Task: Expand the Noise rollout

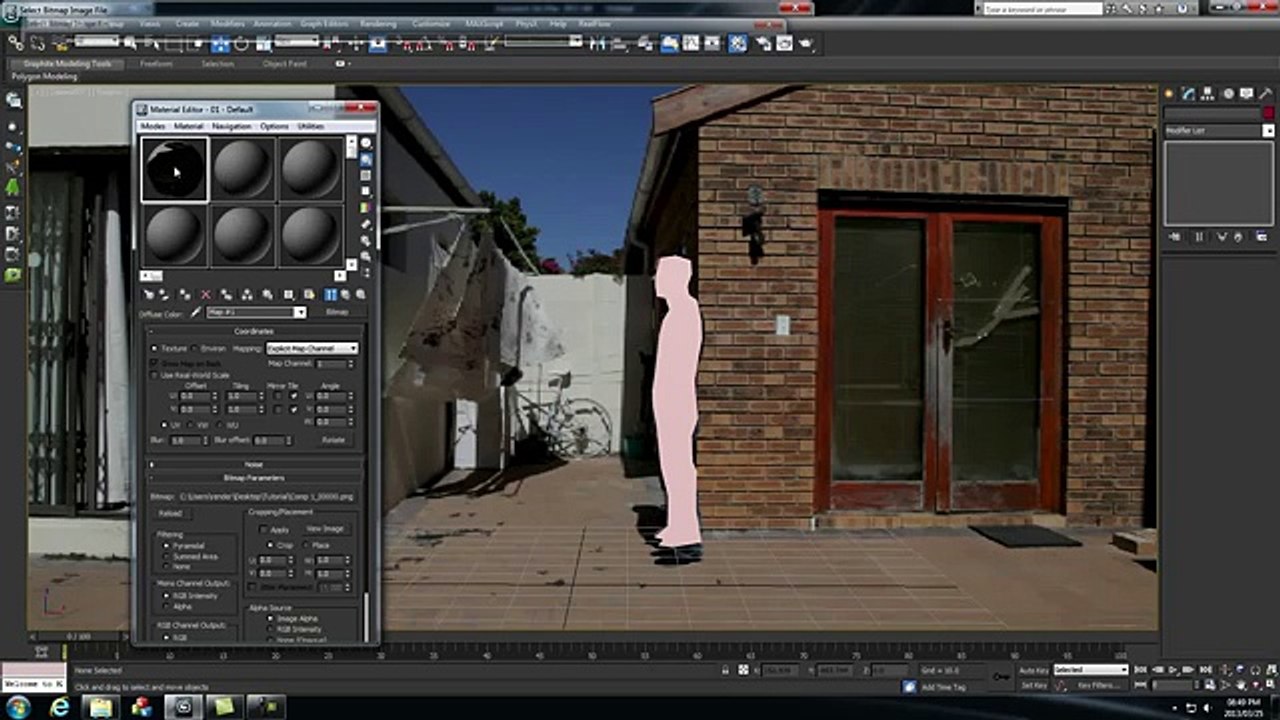Action: tap(255, 464)
